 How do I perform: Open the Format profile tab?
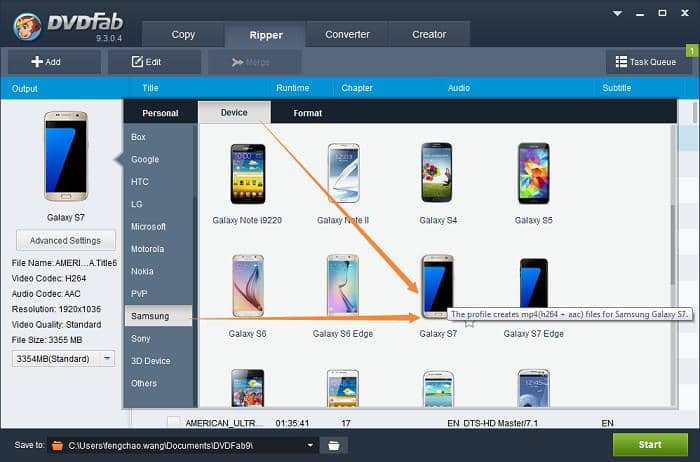pos(308,113)
